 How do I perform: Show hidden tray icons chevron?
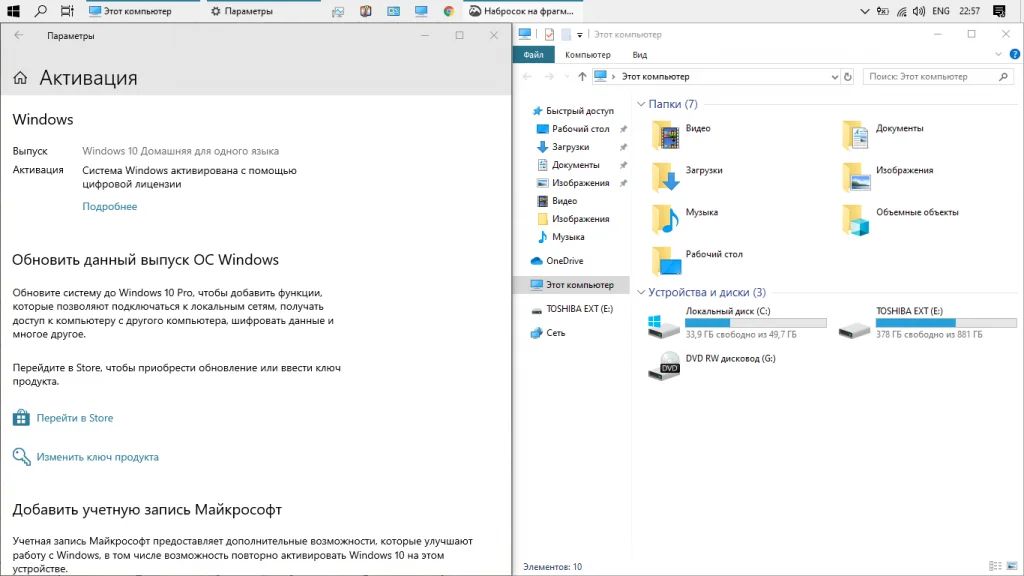coord(865,11)
